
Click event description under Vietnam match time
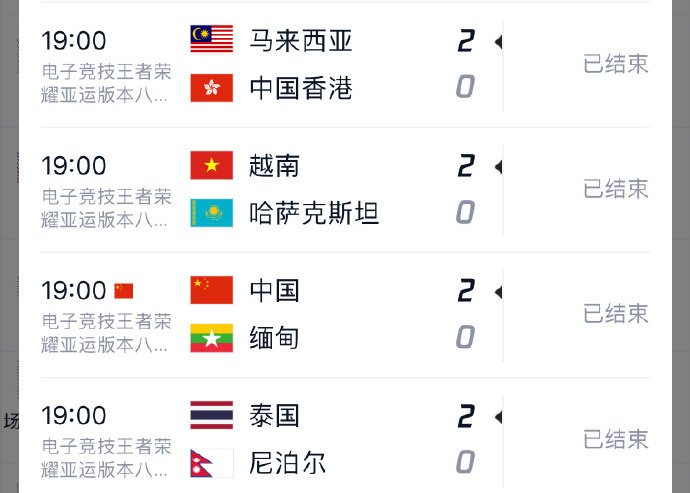point(106,208)
